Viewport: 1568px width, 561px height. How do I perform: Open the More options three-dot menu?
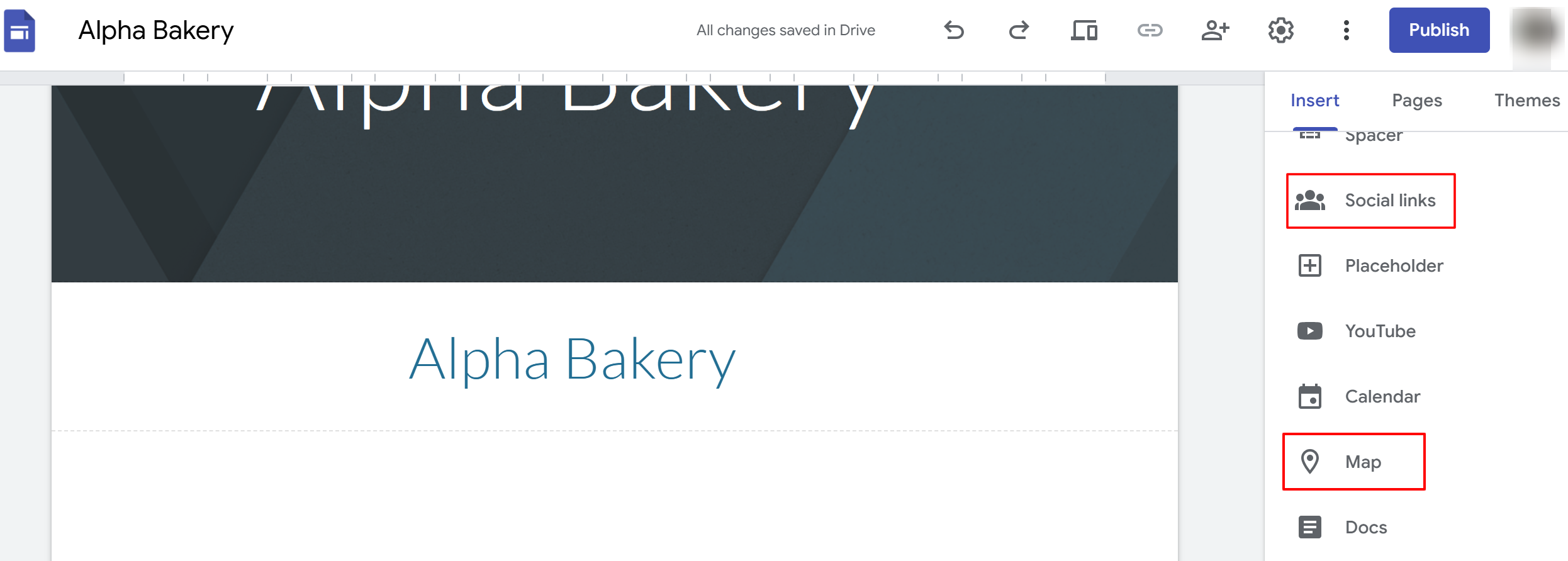1346,30
